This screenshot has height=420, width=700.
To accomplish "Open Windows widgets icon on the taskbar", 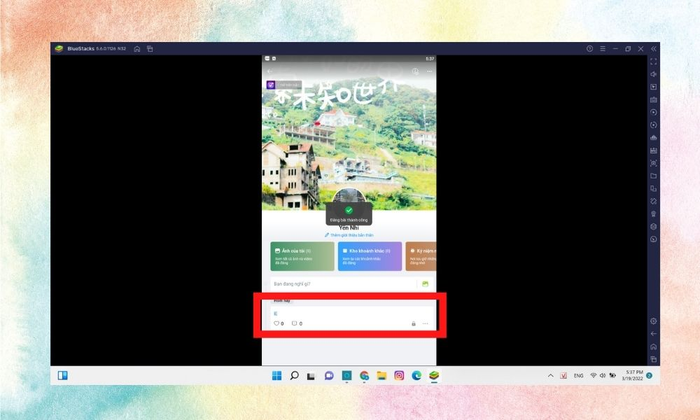I will 62,375.
